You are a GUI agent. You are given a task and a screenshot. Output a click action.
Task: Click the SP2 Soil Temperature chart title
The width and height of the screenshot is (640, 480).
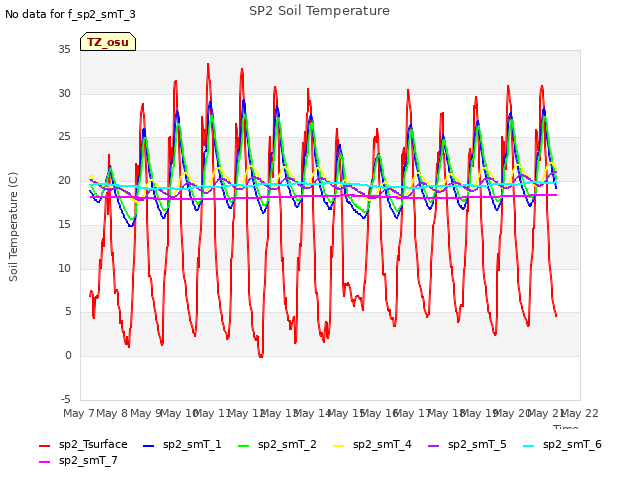[319, 11]
